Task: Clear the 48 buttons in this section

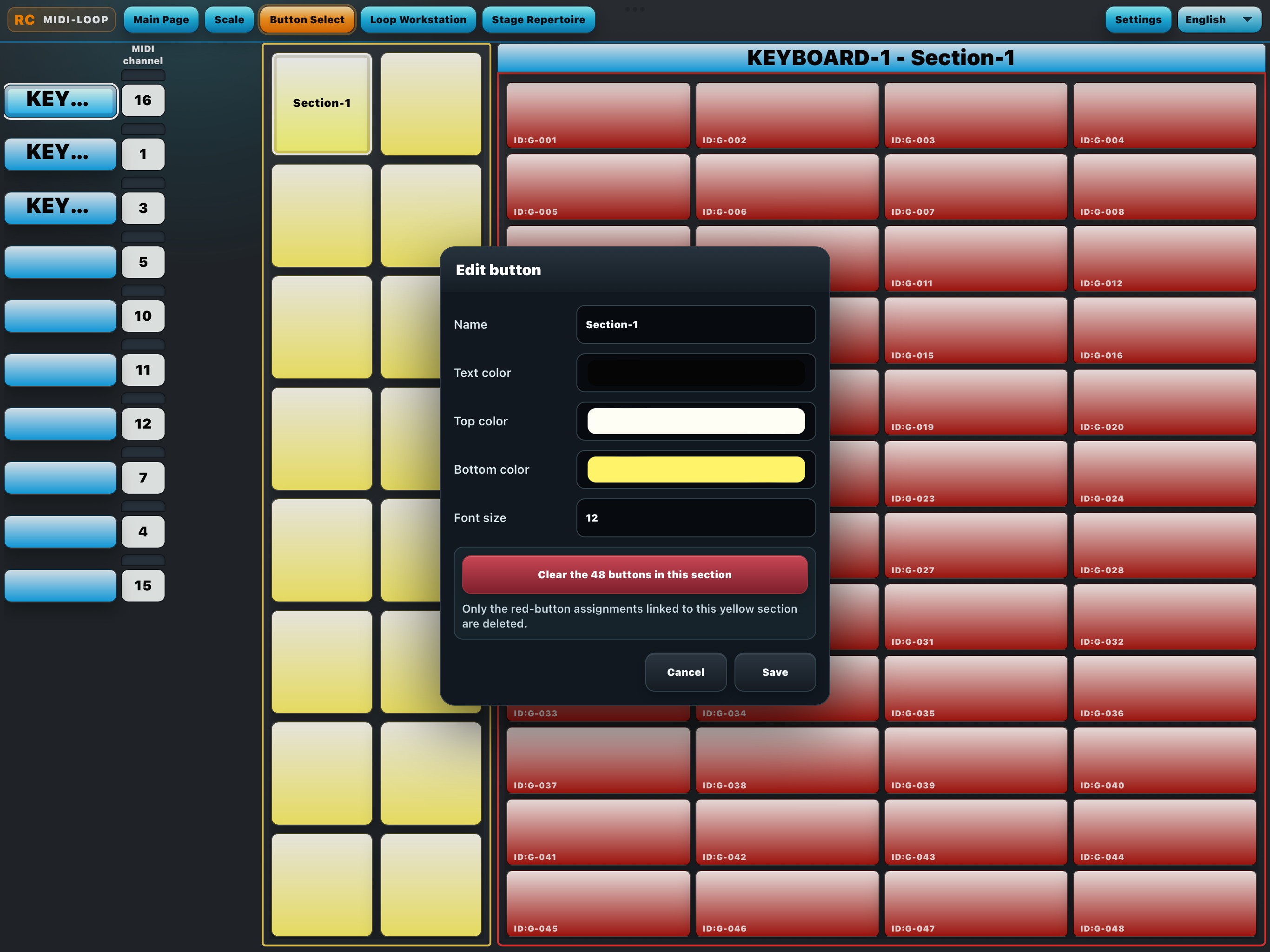Action: [635, 574]
